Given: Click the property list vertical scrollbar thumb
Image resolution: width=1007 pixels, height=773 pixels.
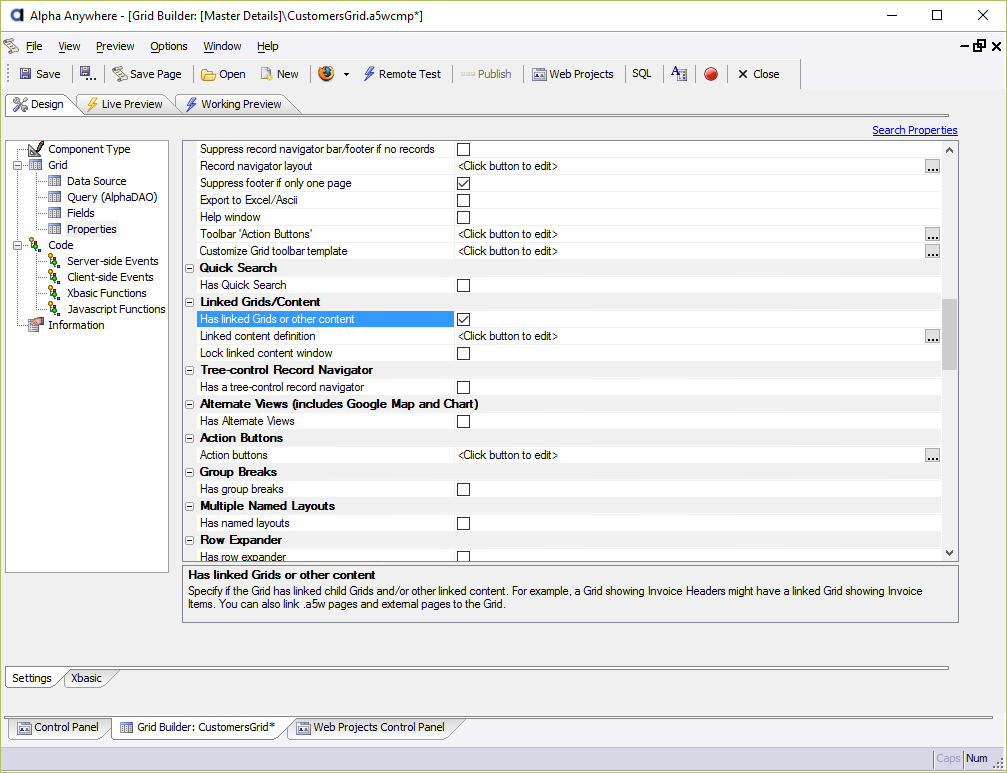Looking at the screenshot, I should (x=949, y=334).
